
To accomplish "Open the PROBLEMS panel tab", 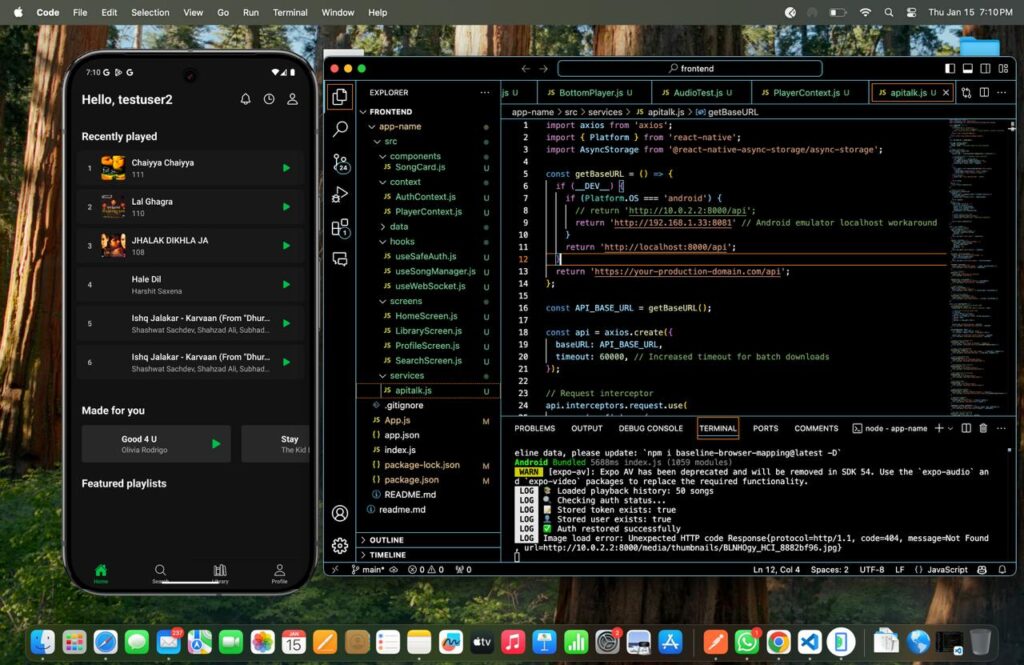I will 534,428.
